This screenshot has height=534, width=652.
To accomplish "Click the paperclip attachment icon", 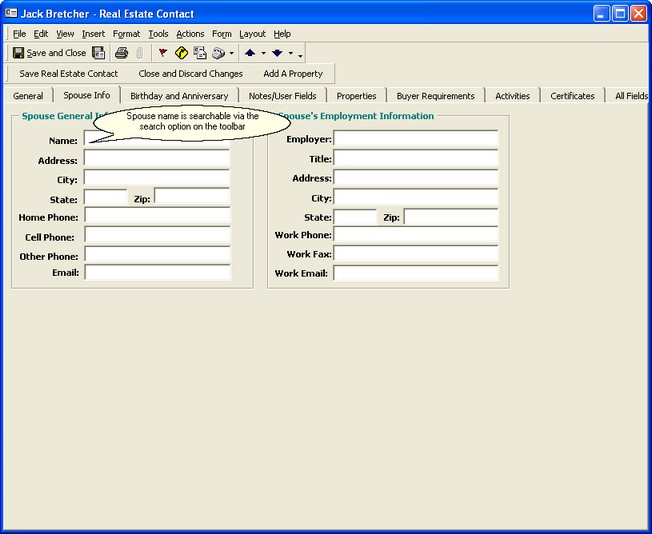I will pos(139,53).
